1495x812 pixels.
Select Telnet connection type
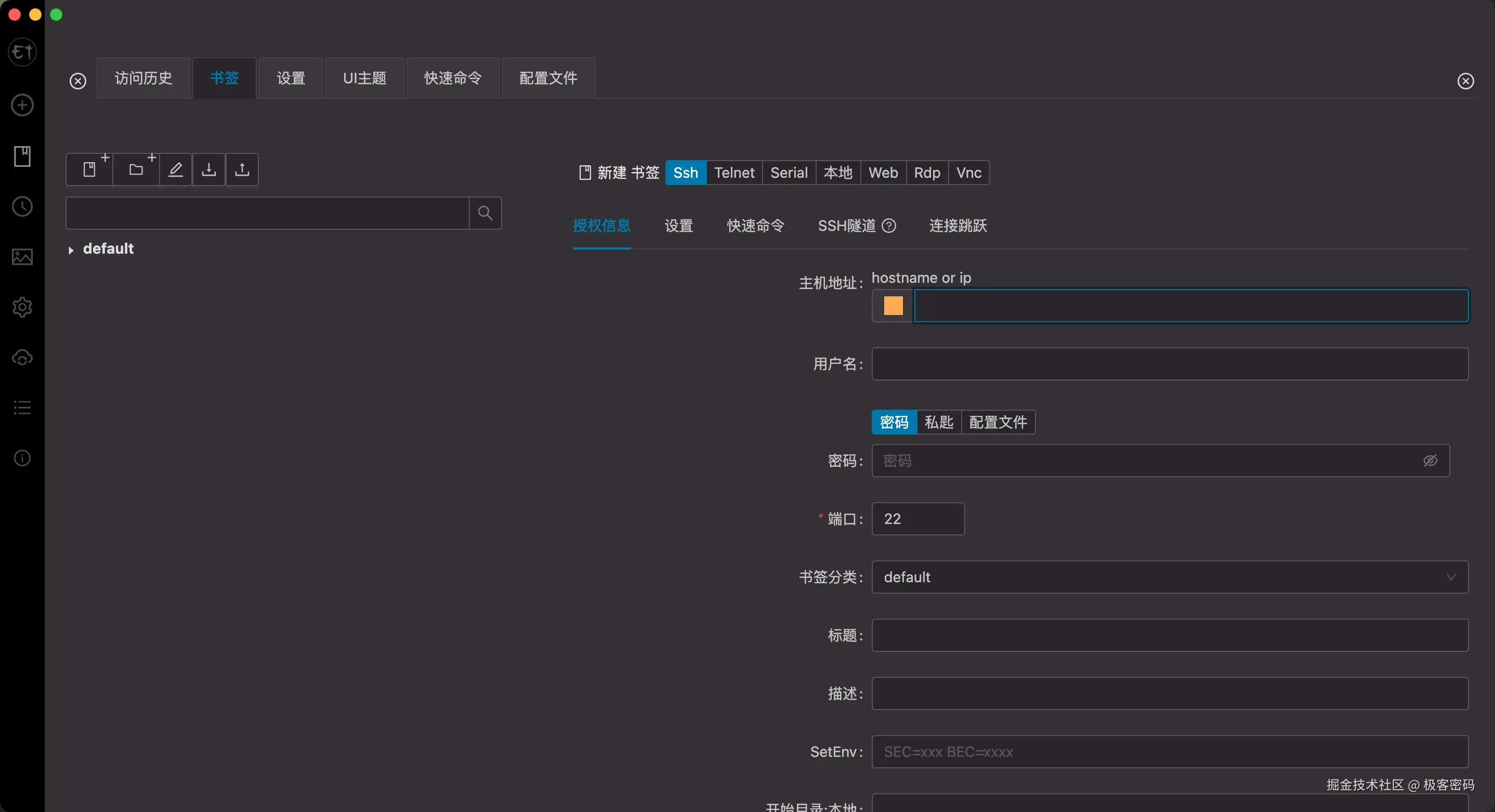tap(733, 173)
